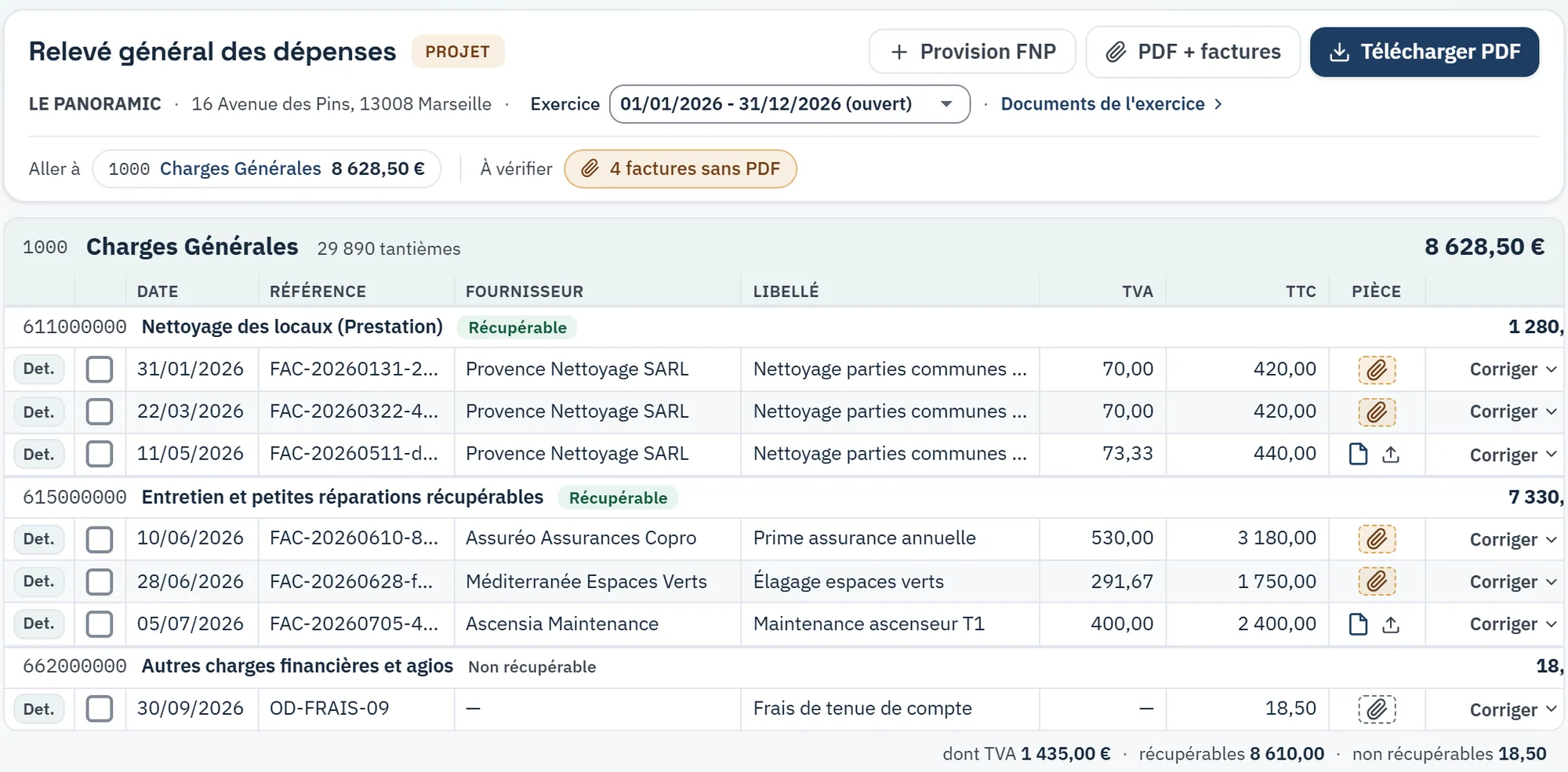
Task: Jump to 1000 Charges Générales chip
Action: point(267,169)
